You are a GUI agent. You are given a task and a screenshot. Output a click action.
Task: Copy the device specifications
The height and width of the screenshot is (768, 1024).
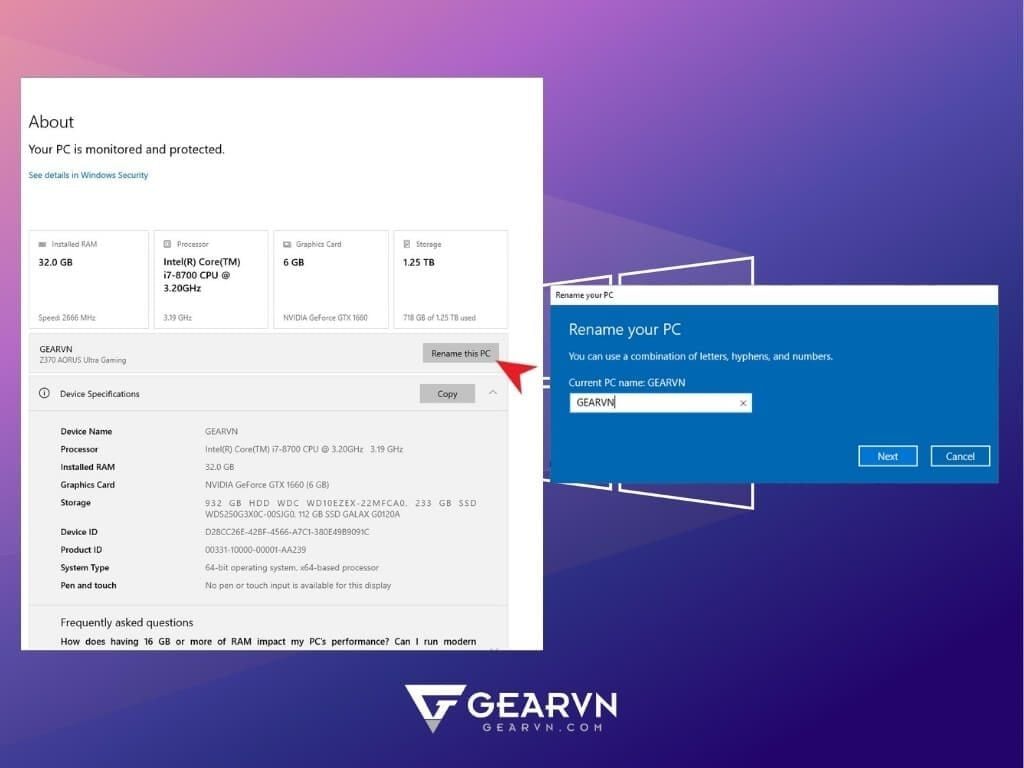(x=447, y=393)
